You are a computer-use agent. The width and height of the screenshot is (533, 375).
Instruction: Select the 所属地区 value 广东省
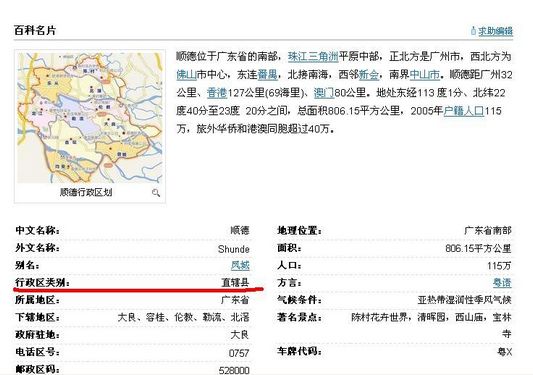tap(235, 300)
